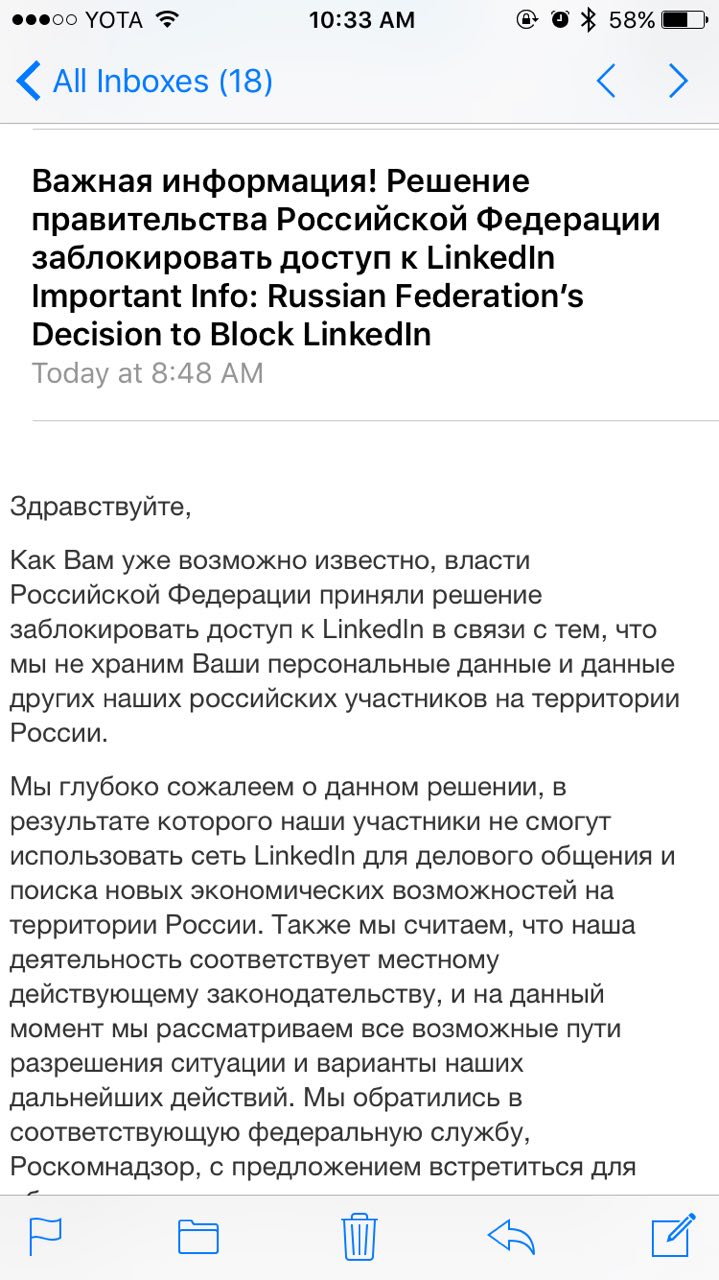Tap the battery icon in status bar

[690, 20]
